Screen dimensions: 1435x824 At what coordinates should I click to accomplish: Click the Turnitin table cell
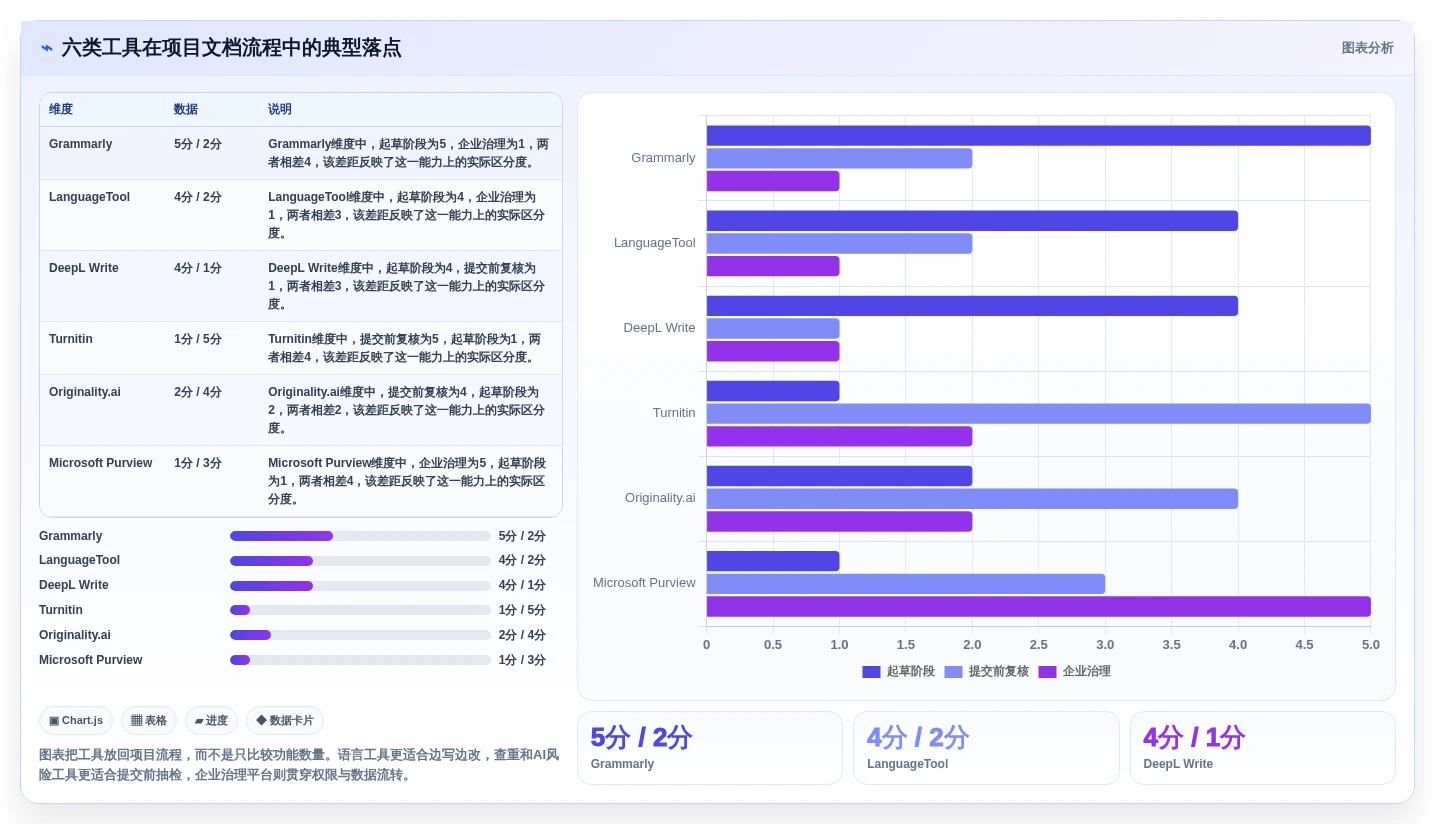click(x=71, y=339)
